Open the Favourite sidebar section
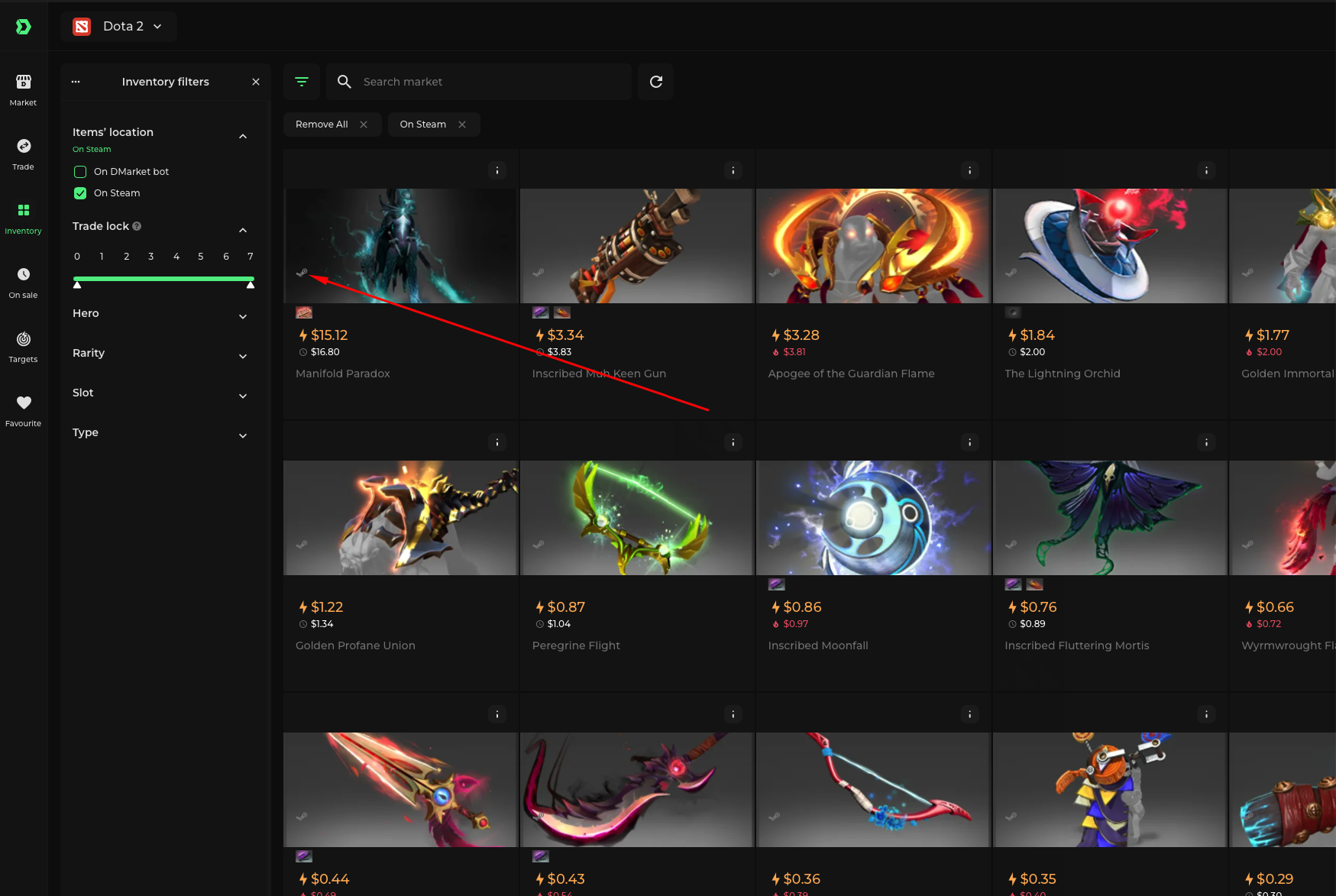This screenshot has height=896, width=1336. [x=24, y=411]
